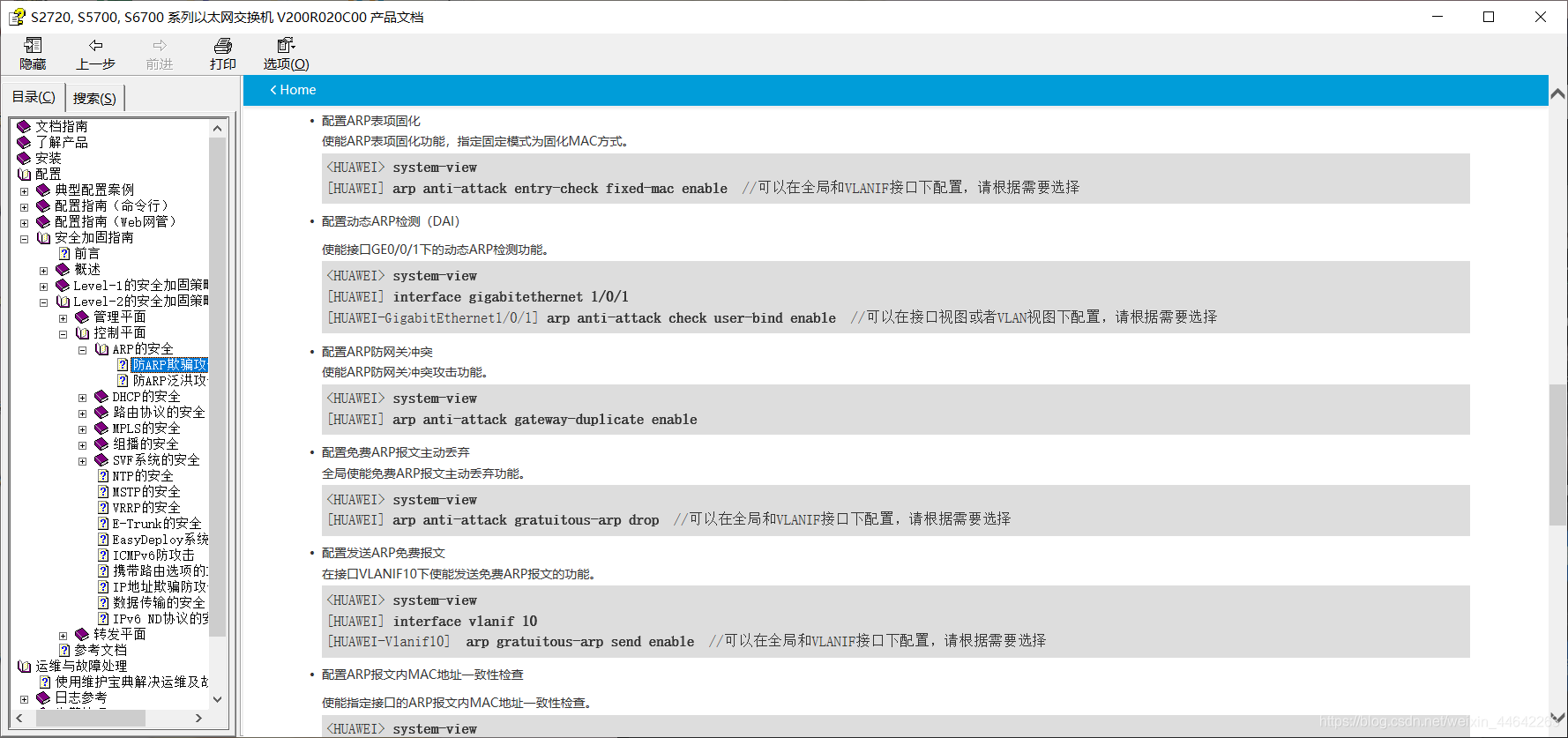Open the Options (选项) toolbar icon
1568x738 pixels.
click(x=286, y=45)
